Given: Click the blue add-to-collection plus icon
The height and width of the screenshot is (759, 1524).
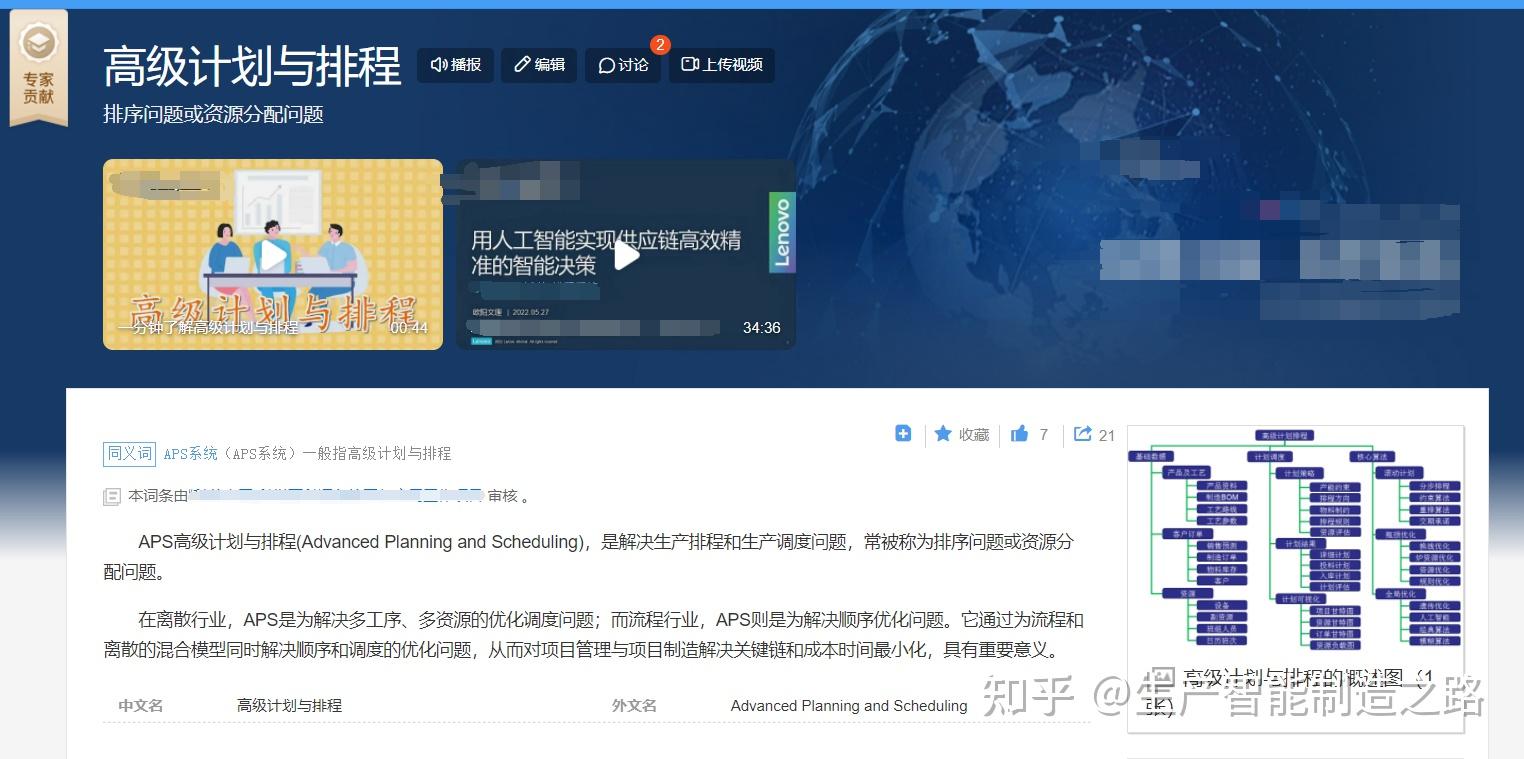Looking at the screenshot, I should coord(903,433).
